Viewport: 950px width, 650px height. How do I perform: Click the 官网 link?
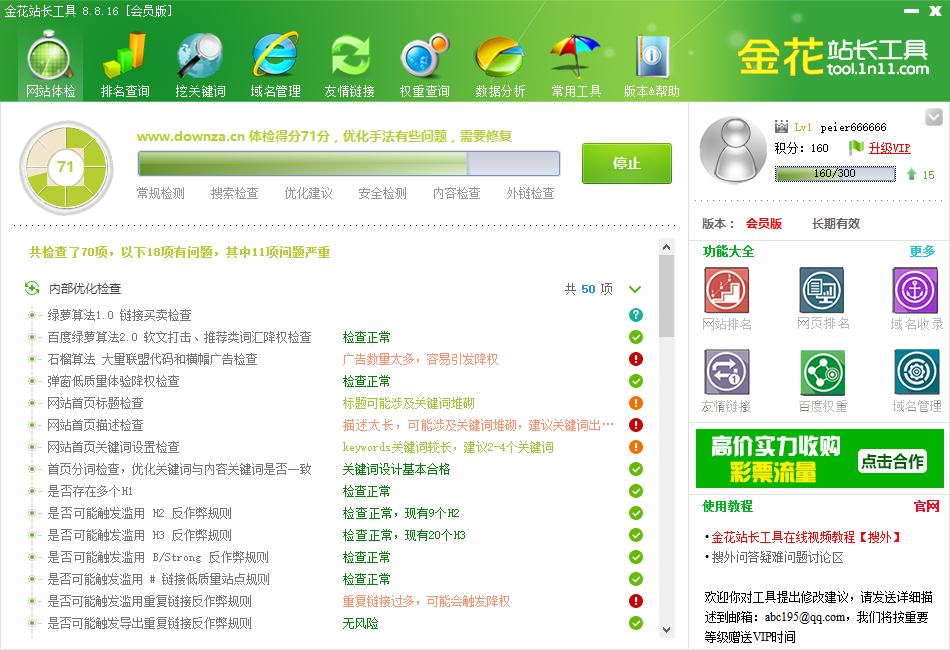pos(926,506)
